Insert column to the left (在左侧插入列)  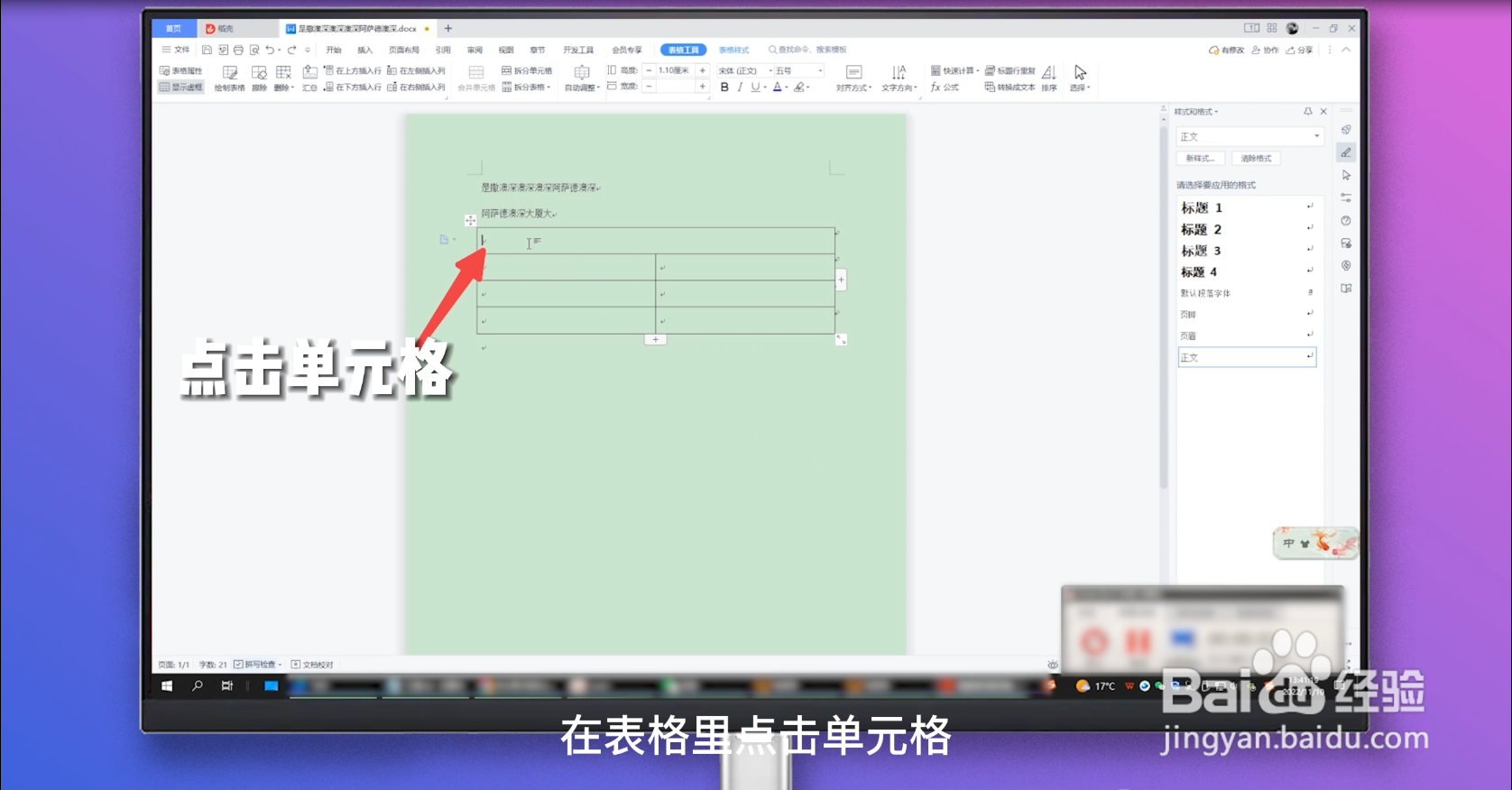(x=416, y=70)
